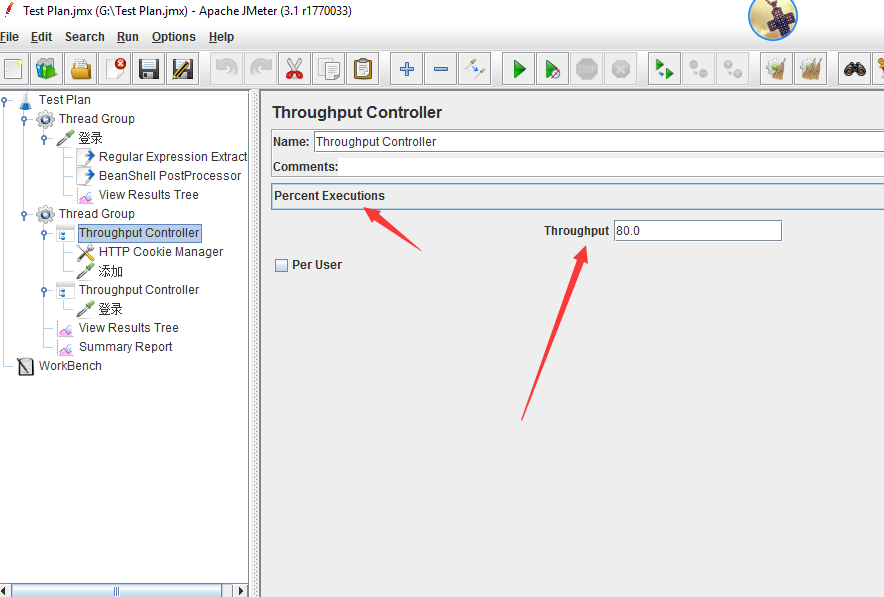
Task: Collapse the Test Plan tree node
Action: pyautogui.click(x=5, y=101)
